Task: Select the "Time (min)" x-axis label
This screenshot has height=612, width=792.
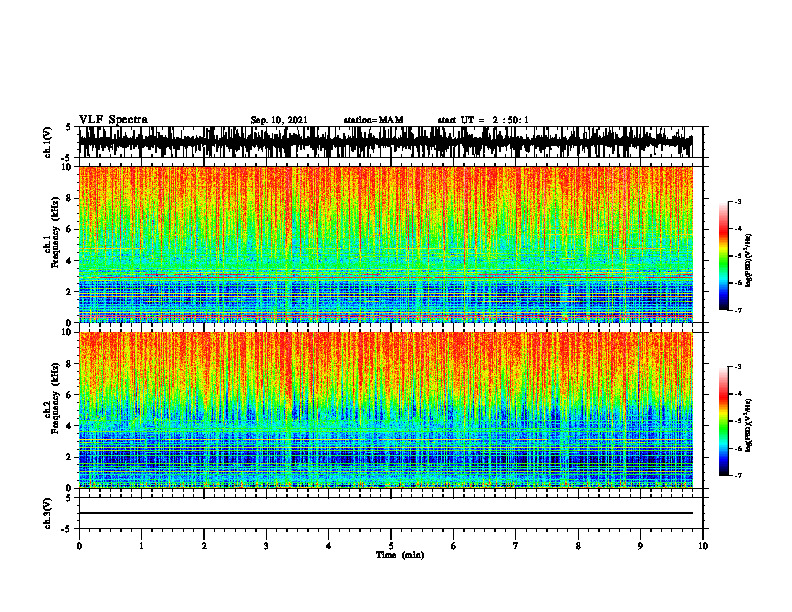Action: (400, 555)
